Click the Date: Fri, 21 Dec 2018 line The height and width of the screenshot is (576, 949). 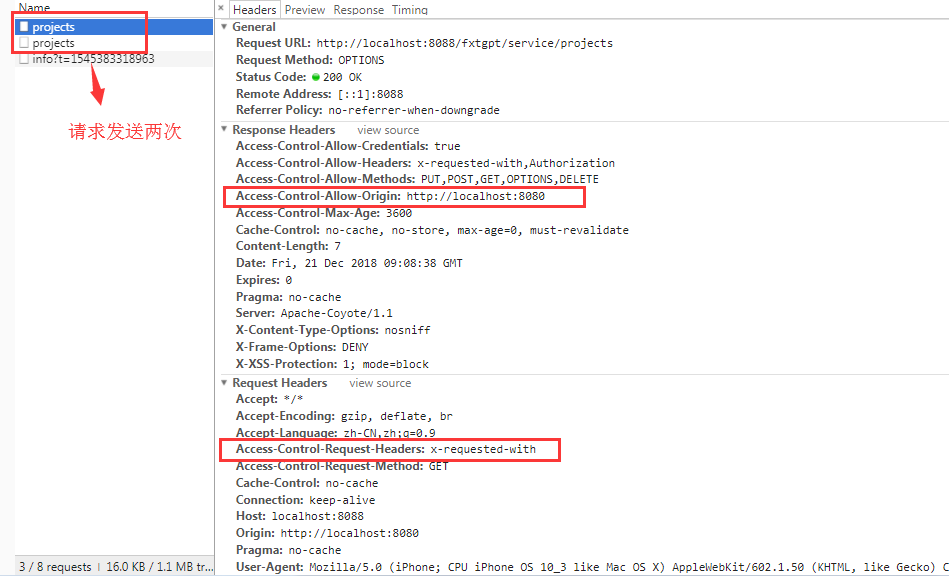349,263
